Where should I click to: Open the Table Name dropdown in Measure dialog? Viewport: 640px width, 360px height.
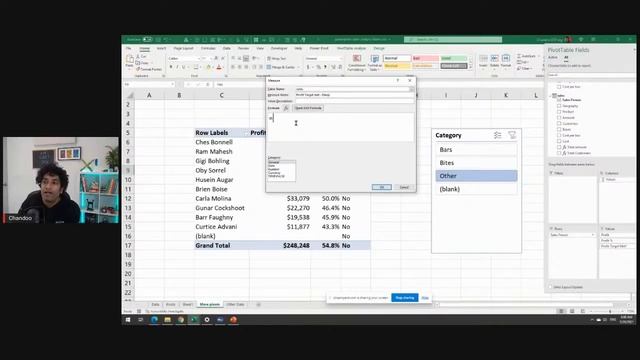(411, 89)
